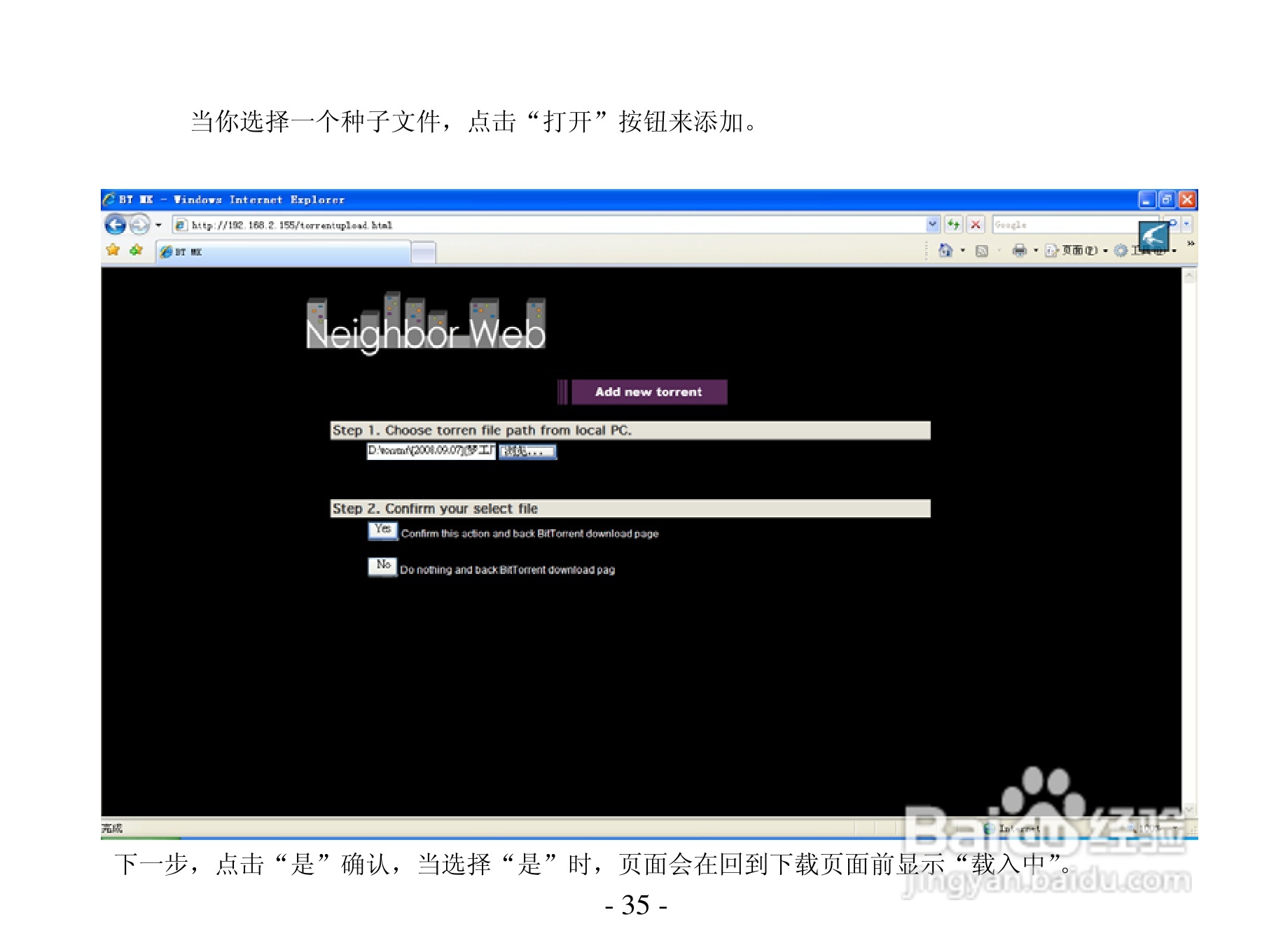Open the search provider dropdown arrow

(x=1186, y=224)
